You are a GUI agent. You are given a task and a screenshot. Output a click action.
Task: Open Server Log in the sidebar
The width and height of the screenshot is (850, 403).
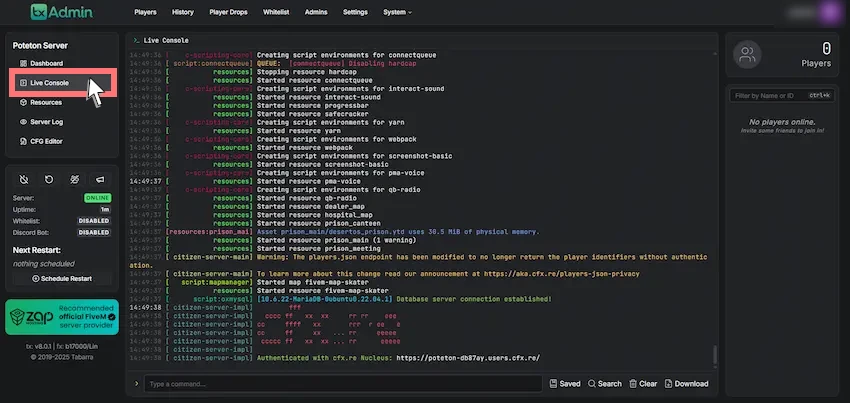[60, 122]
